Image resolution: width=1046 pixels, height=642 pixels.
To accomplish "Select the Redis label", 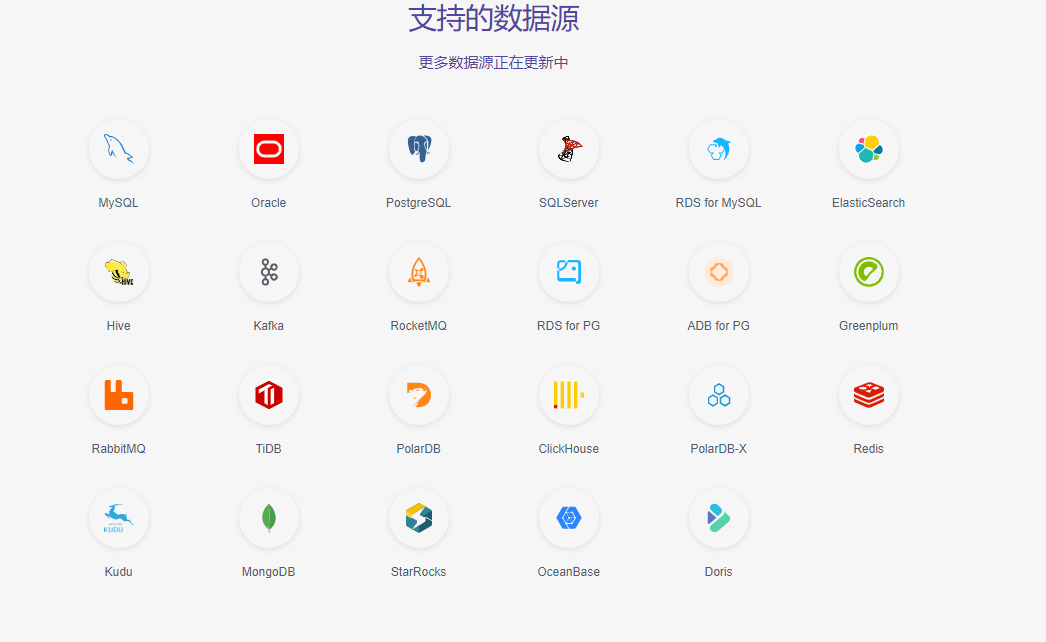I will [x=869, y=449].
